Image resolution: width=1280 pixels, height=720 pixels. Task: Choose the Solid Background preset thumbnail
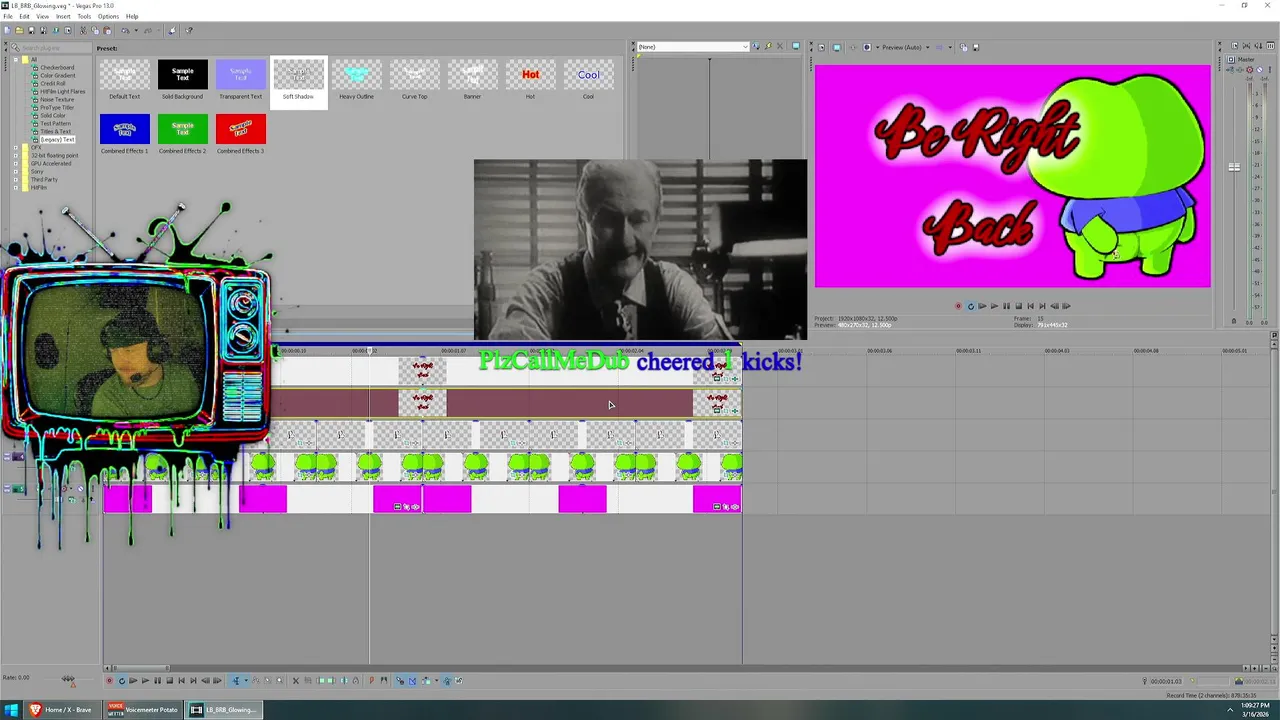tap(183, 75)
